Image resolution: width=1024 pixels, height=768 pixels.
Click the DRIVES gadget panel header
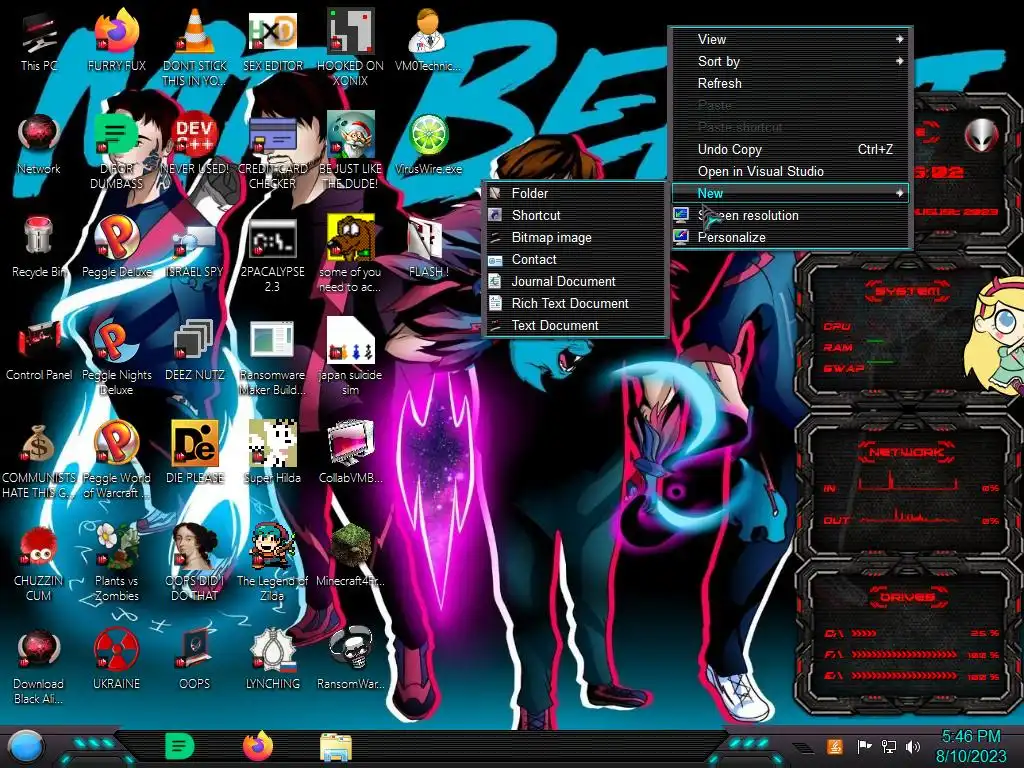click(907, 597)
